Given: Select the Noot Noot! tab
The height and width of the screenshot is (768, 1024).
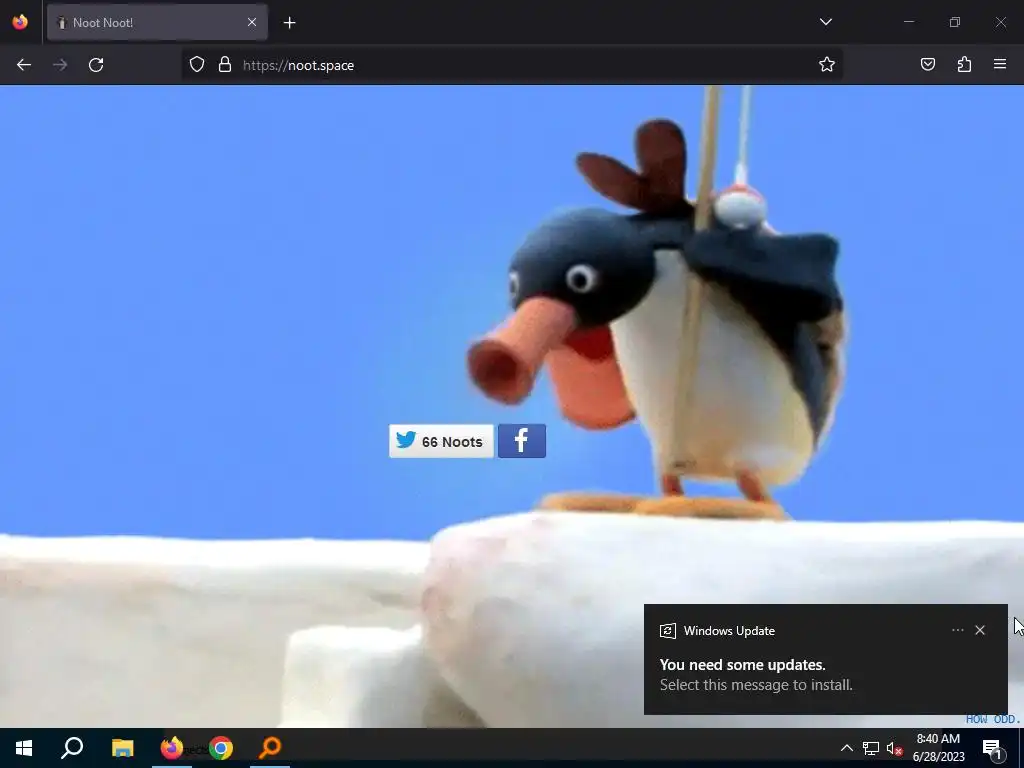Looking at the screenshot, I should point(157,22).
